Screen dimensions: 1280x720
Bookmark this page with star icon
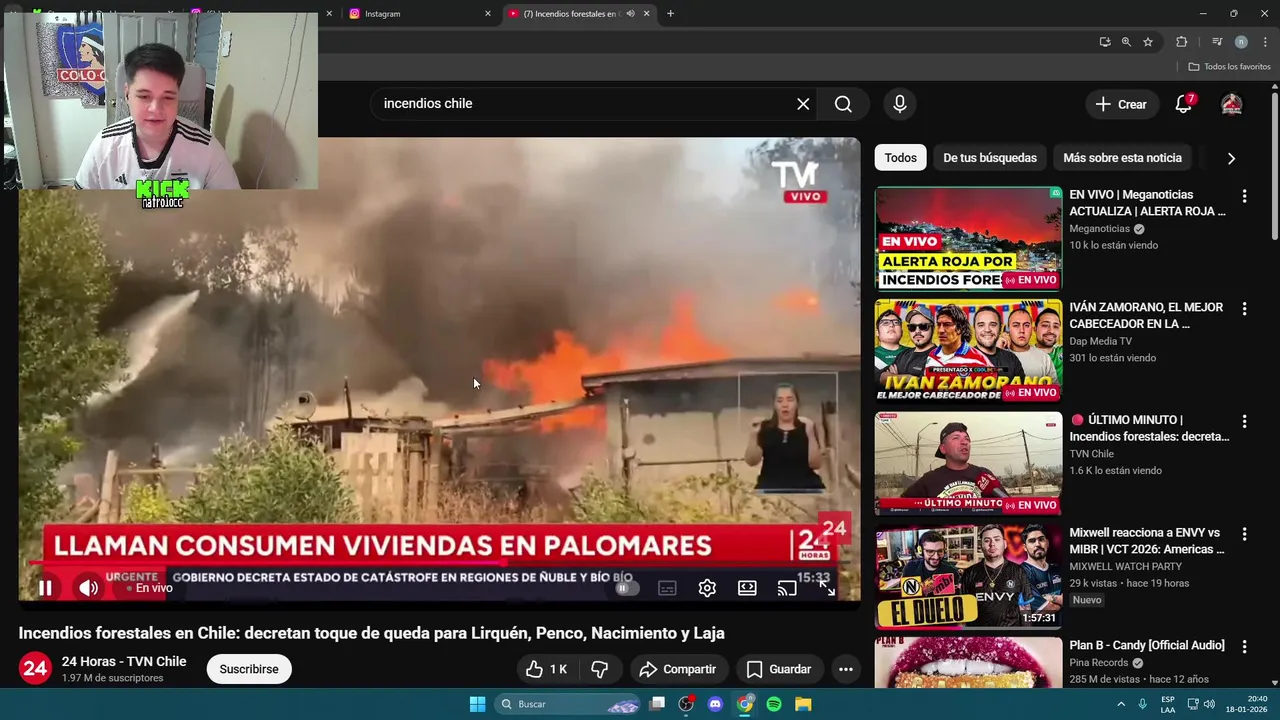pyautogui.click(x=1148, y=42)
